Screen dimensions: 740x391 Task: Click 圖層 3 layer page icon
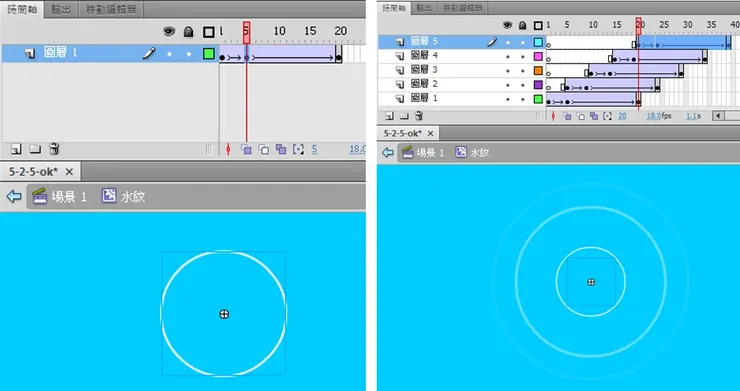coord(400,70)
